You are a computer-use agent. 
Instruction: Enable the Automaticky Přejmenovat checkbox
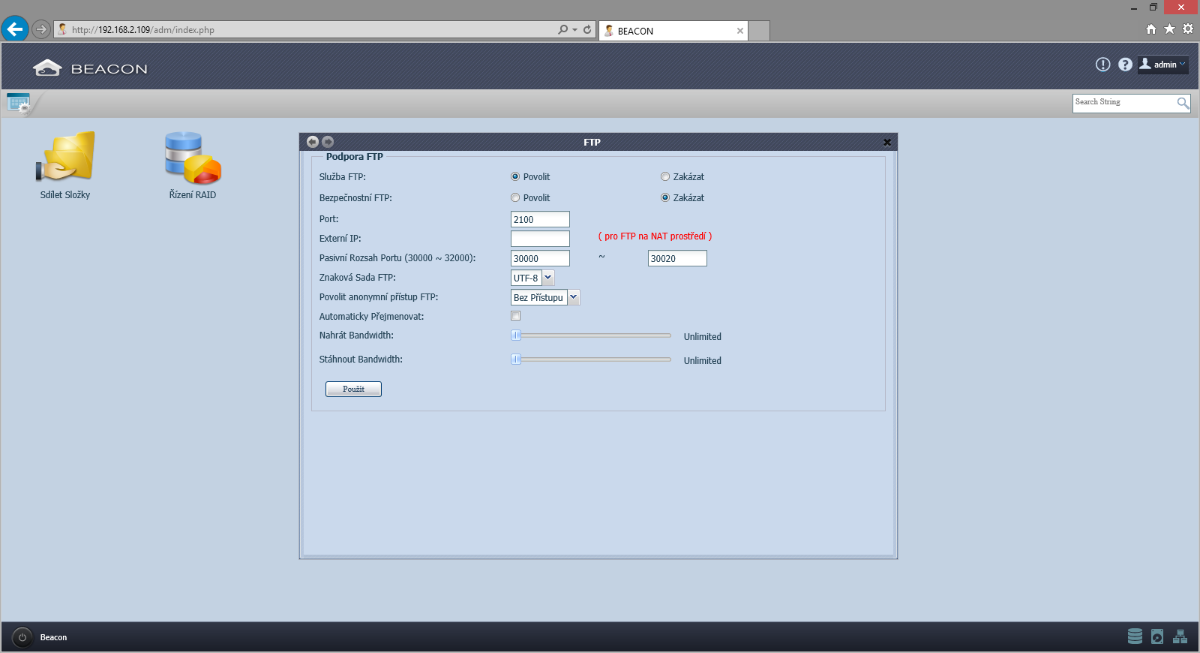516,316
